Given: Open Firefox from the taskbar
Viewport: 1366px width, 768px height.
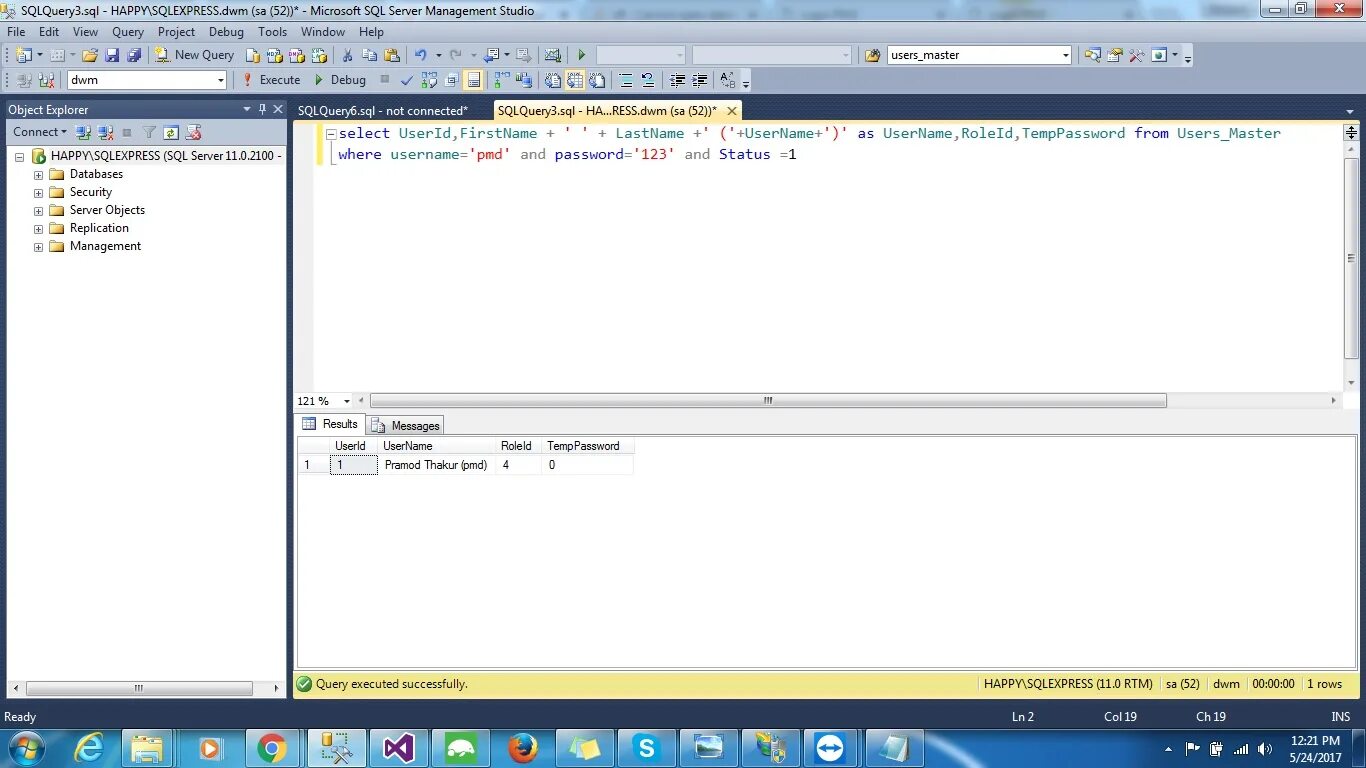Looking at the screenshot, I should [522, 748].
